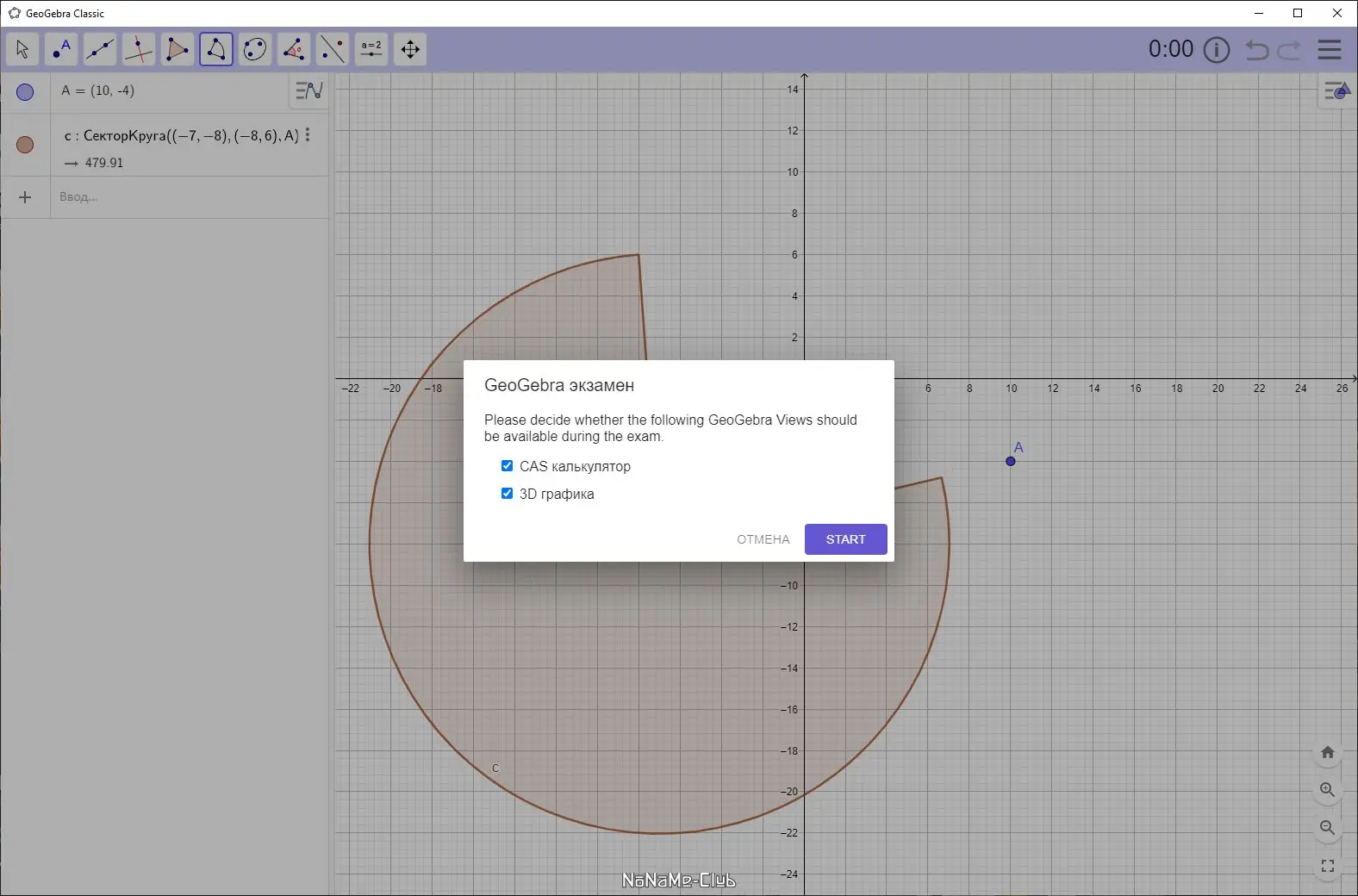The image size is (1358, 896).
Task: Click the 479.91 area value
Action: coord(104,163)
